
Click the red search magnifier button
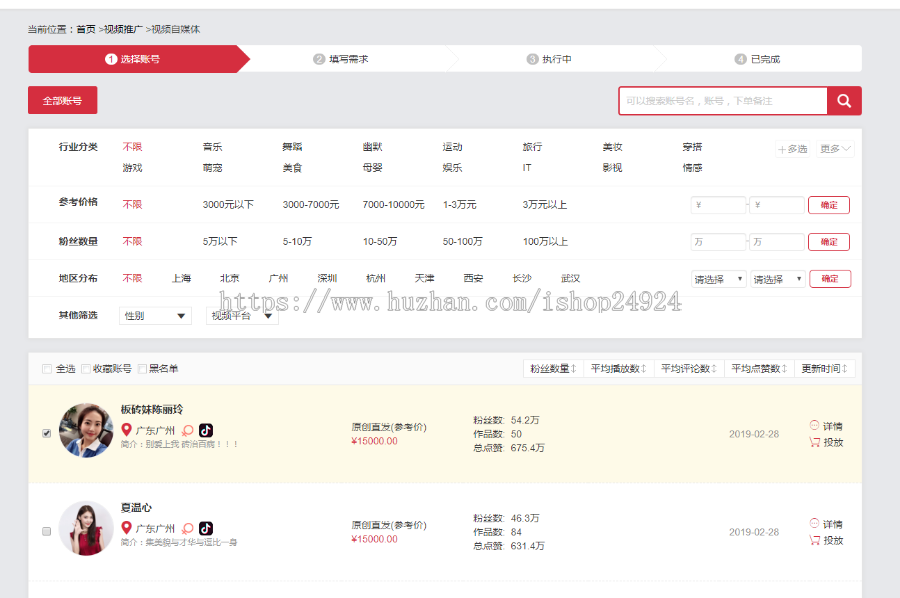pos(844,101)
